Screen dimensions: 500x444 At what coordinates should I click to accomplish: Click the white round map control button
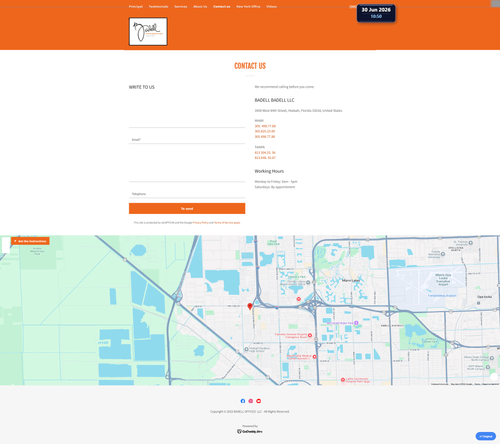click(x=494, y=377)
